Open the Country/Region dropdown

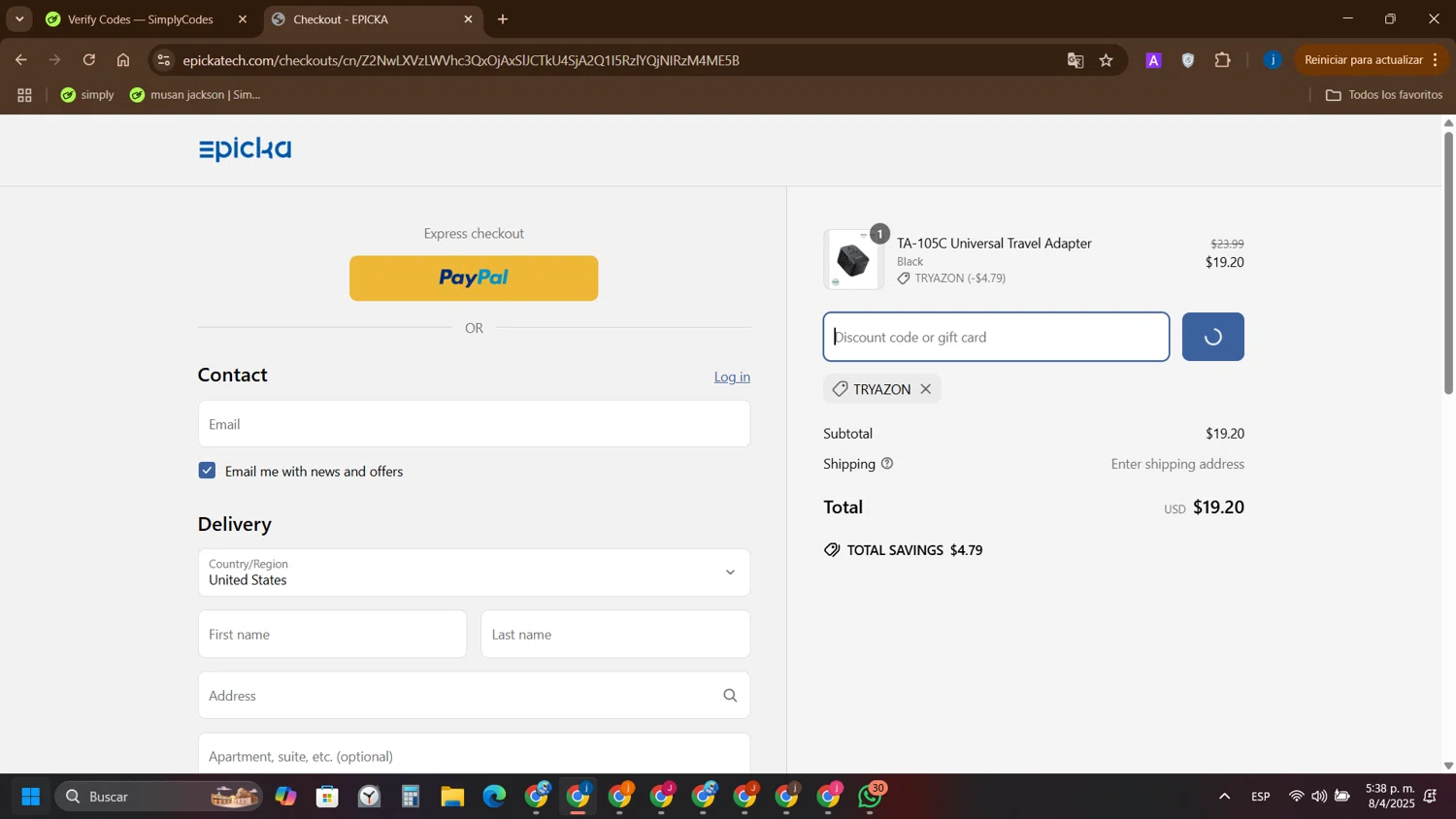click(x=474, y=573)
